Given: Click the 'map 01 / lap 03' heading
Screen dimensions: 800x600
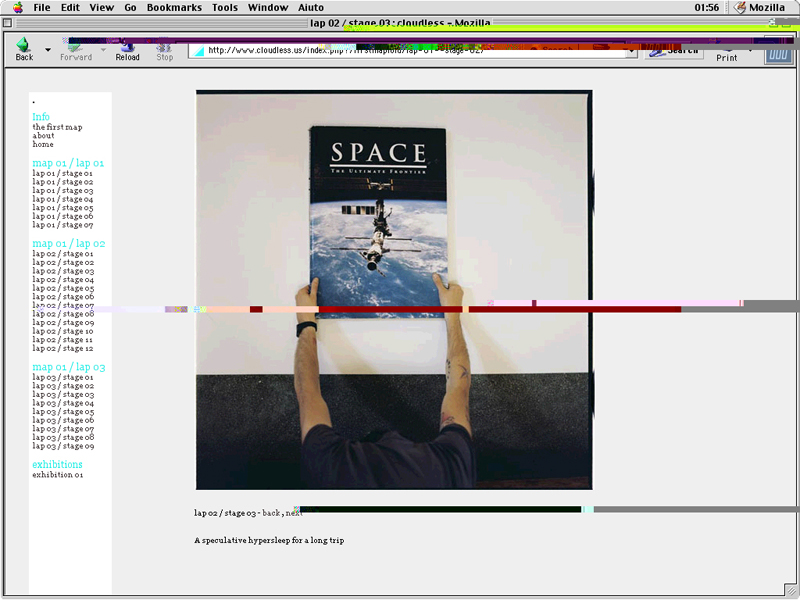Looking at the screenshot, I should pos(68,367).
